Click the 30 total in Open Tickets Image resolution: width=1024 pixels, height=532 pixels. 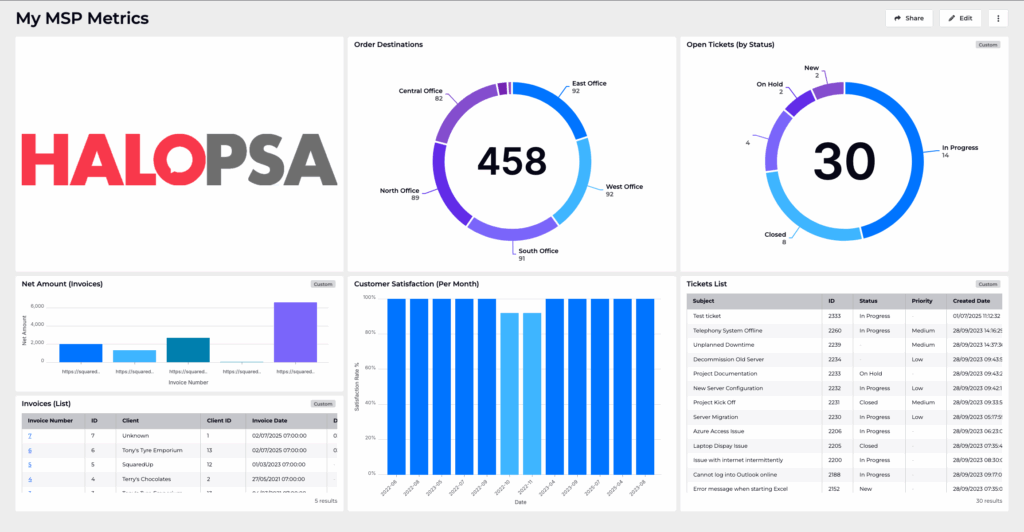(x=844, y=161)
